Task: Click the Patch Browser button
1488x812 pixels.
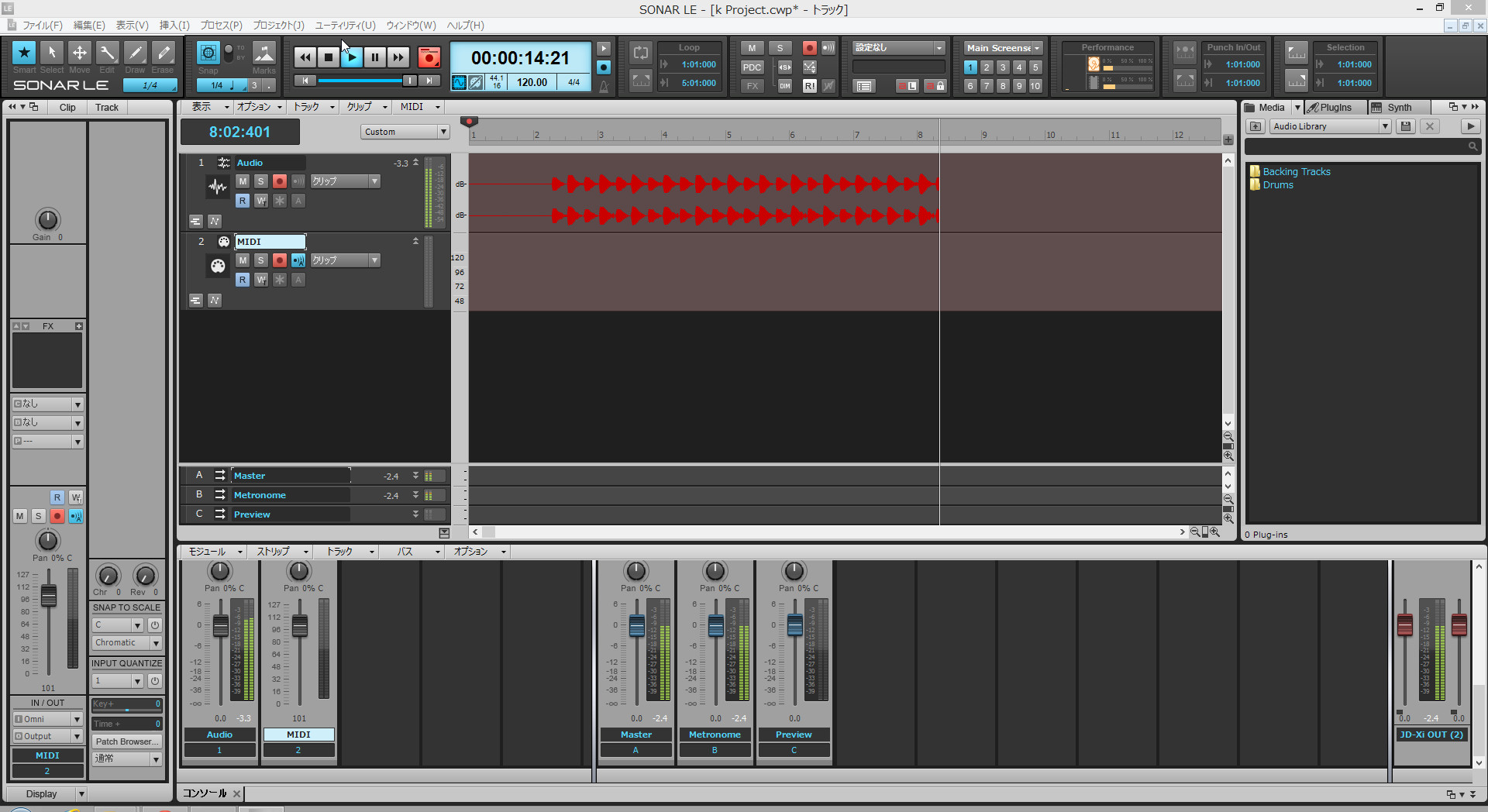Action: coord(127,741)
